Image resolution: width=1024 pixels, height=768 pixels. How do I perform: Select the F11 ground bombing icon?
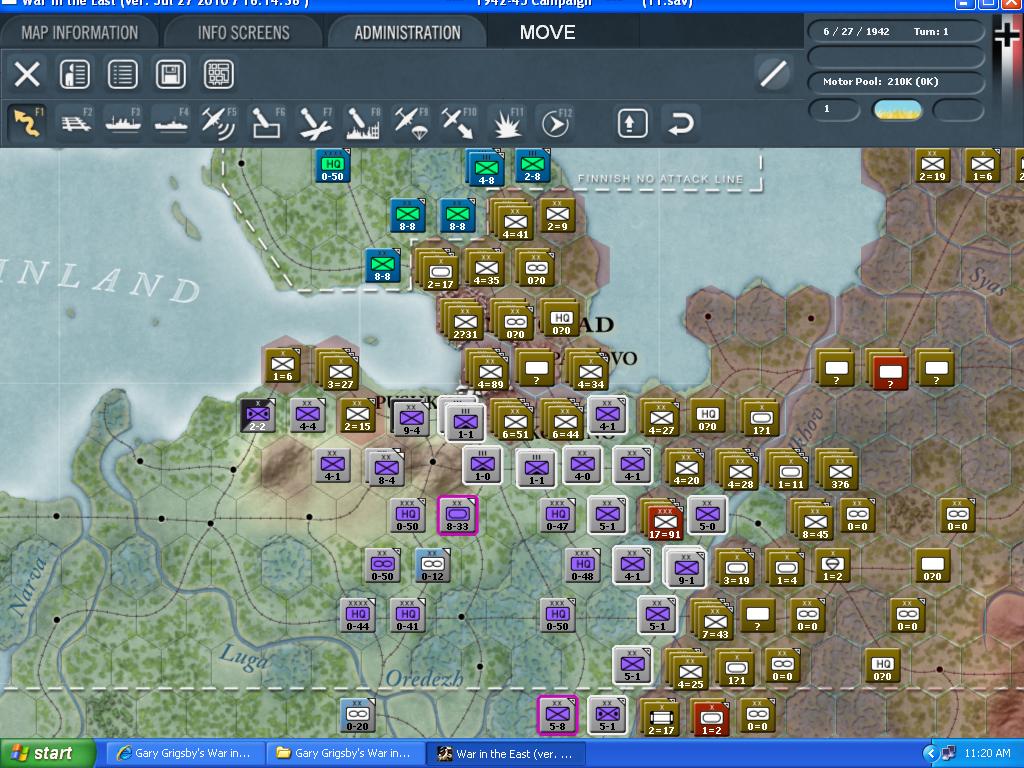click(505, 122)
